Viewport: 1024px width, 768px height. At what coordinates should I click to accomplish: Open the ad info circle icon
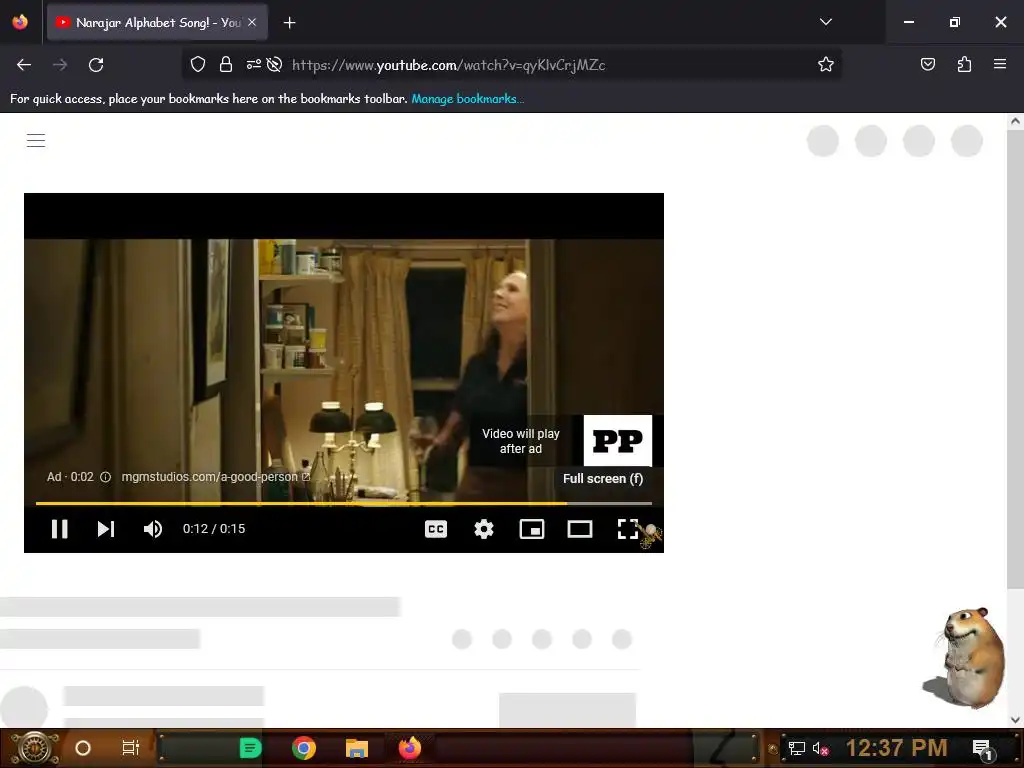click(105, 477)
